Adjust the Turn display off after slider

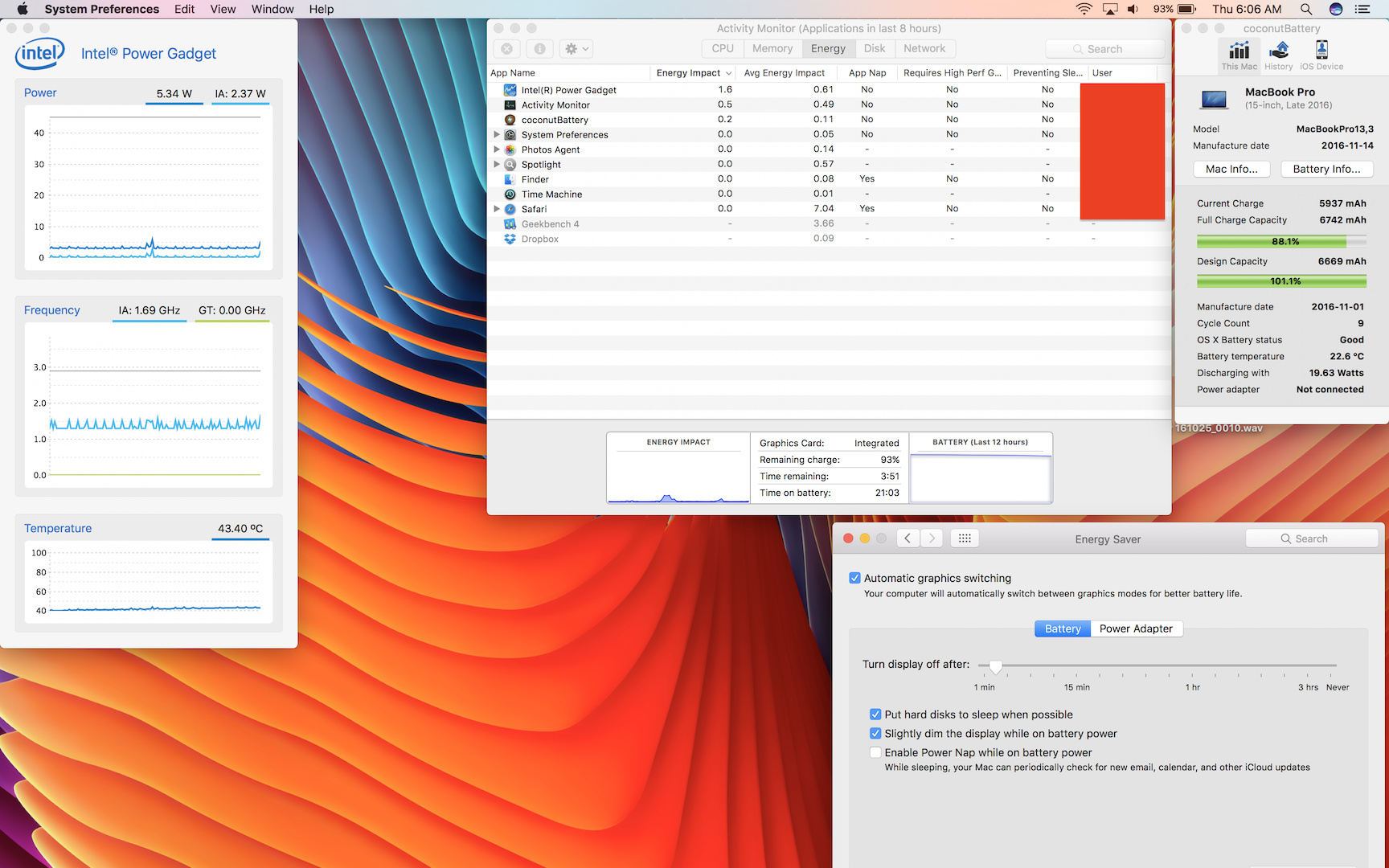coord(996,666)
